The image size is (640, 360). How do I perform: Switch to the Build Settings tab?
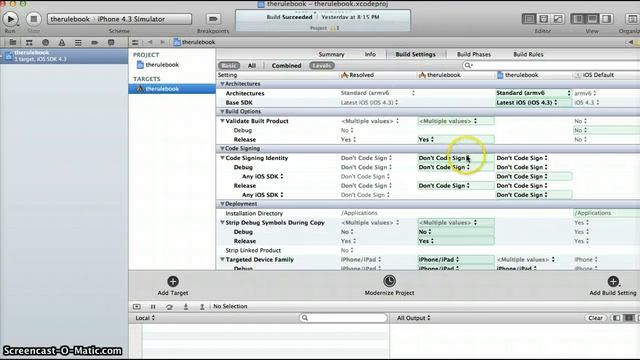pyautogui.click(x=416, y=54)
